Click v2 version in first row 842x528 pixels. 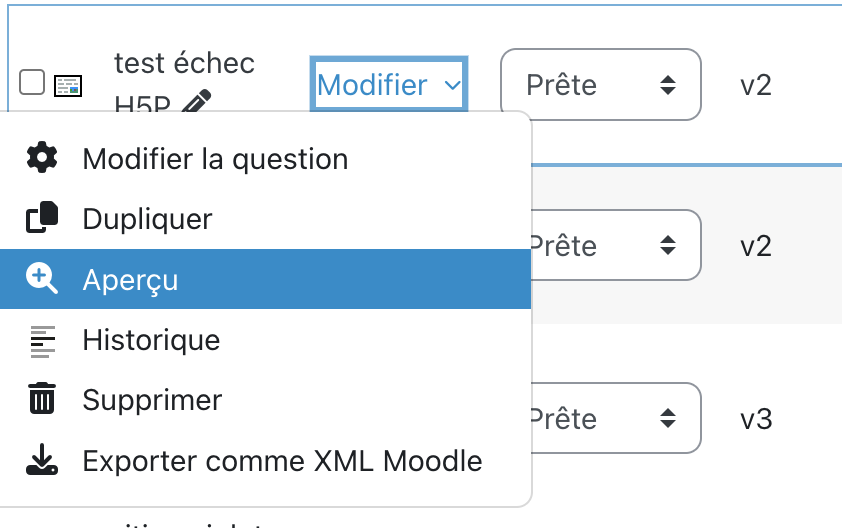click(x=756, y=85)
